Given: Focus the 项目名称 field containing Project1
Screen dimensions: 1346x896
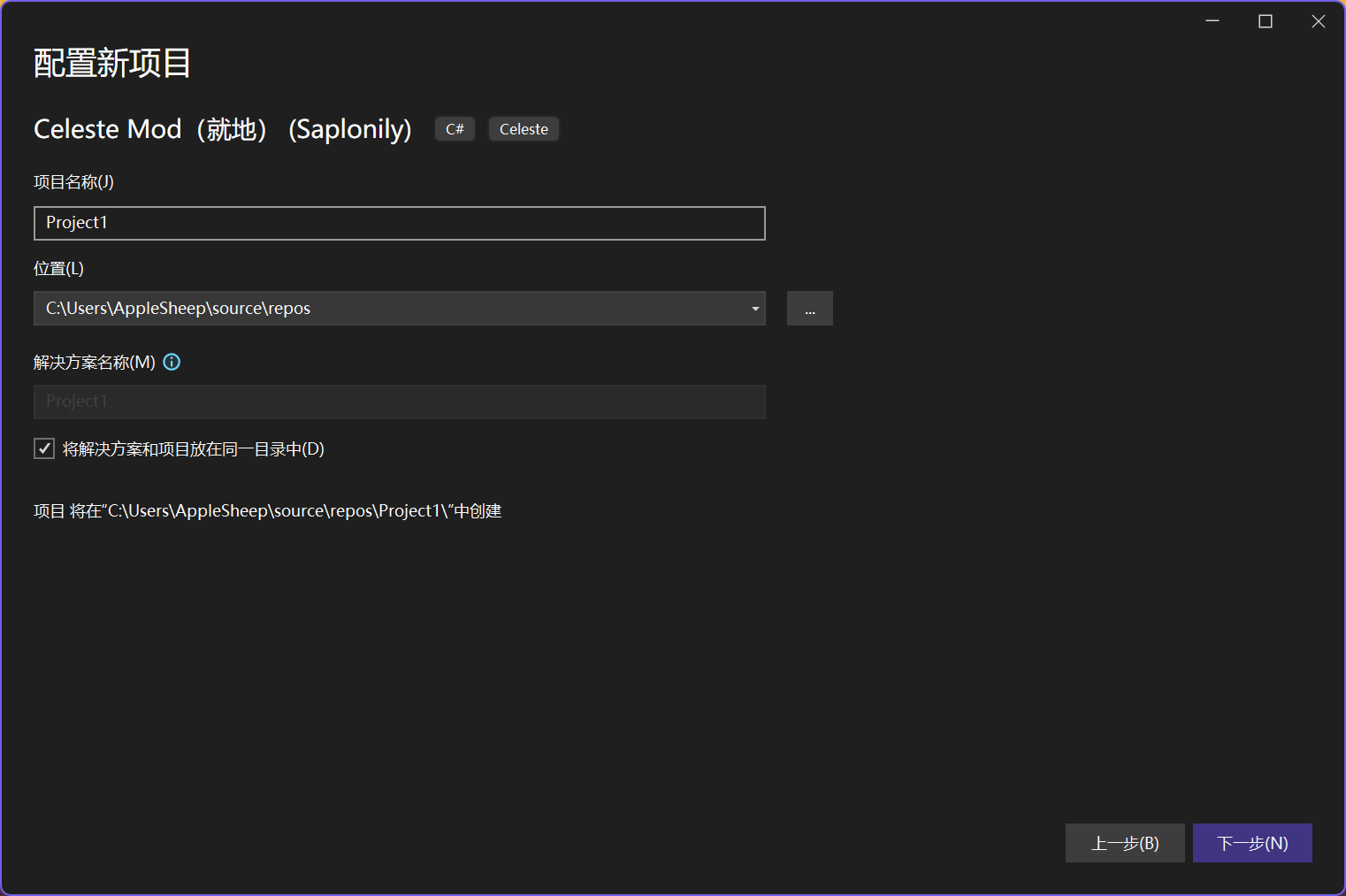Looking at the screenshot, I should point(399,223).
